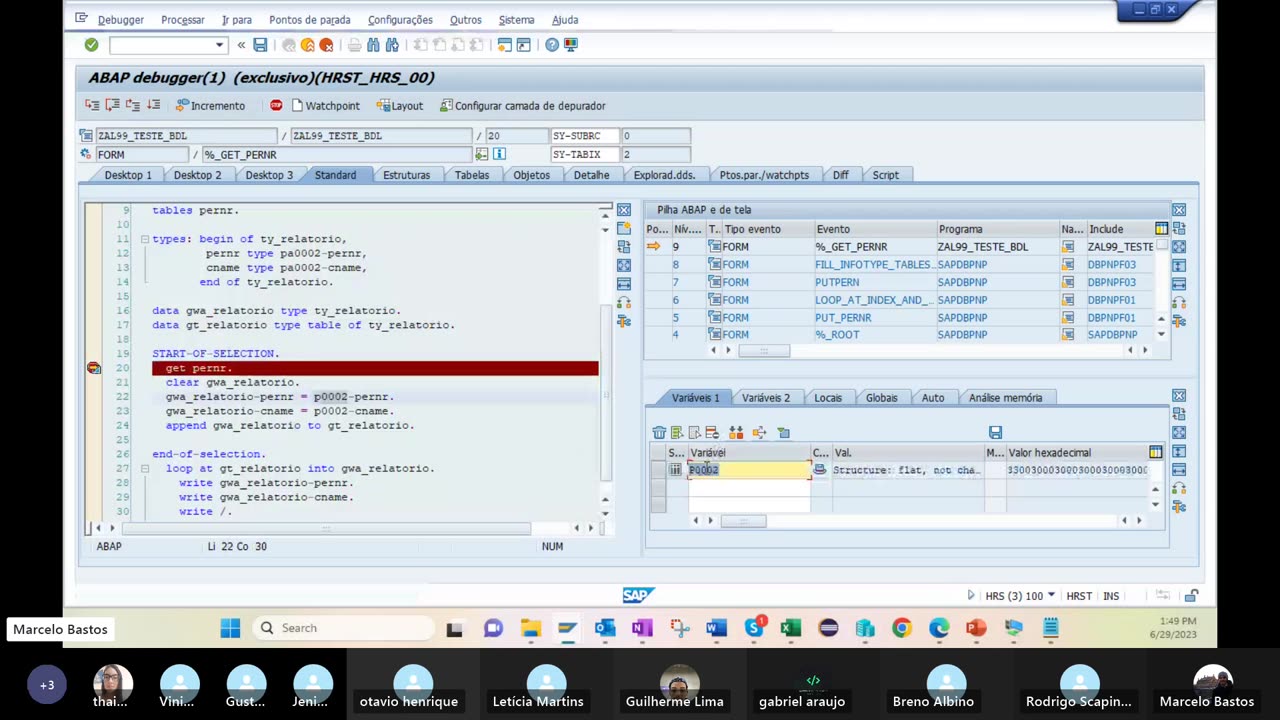Click the Help question mark icon
This screenshot has width=1280, height=720.
click(552, 45)
